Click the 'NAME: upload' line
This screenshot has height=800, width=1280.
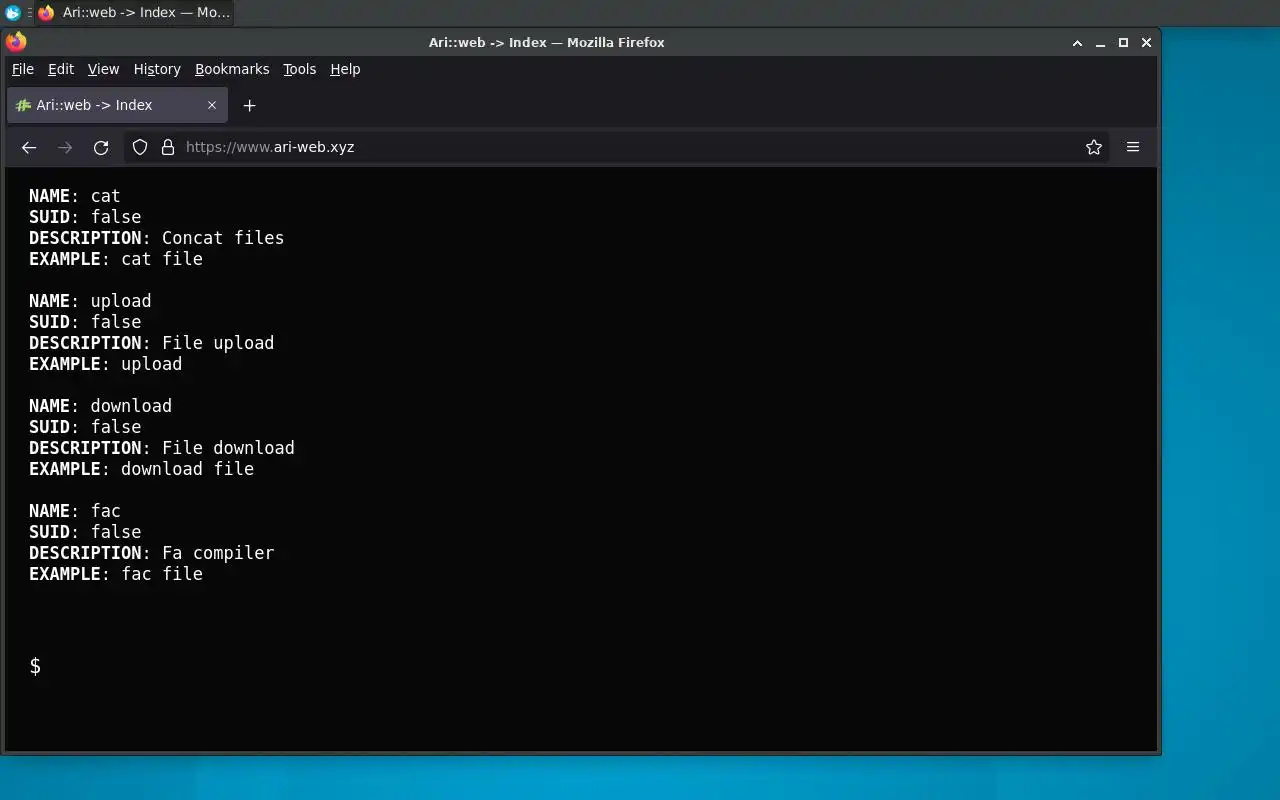click(x=90, y=301)
